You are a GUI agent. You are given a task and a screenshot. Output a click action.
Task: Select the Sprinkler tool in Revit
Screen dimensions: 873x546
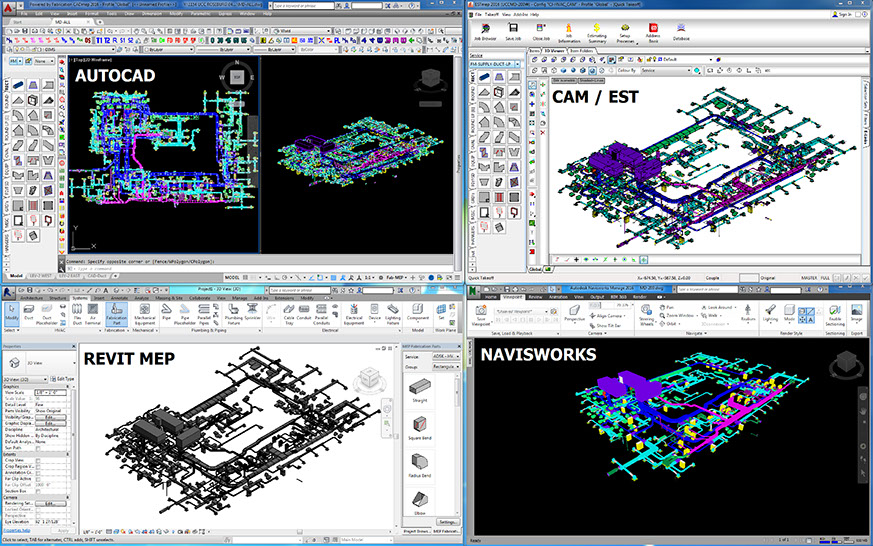pyautogui.click(x=253, y=312)
